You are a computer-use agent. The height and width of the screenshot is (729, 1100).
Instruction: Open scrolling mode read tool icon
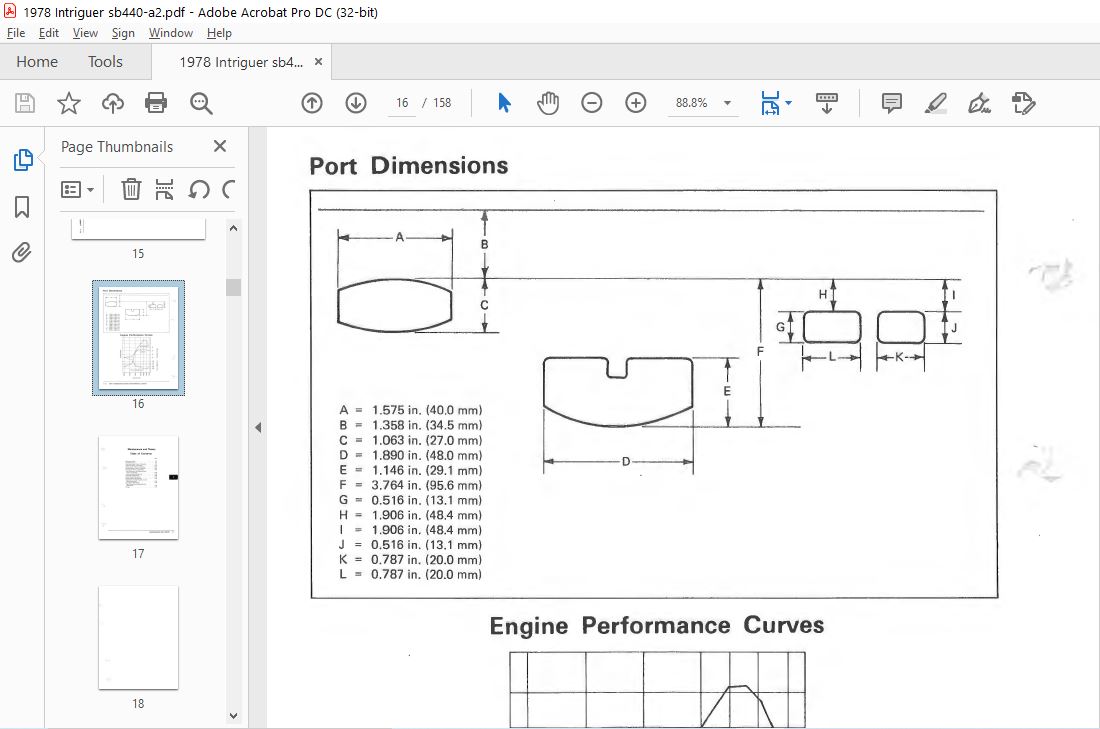click(826, 103)
